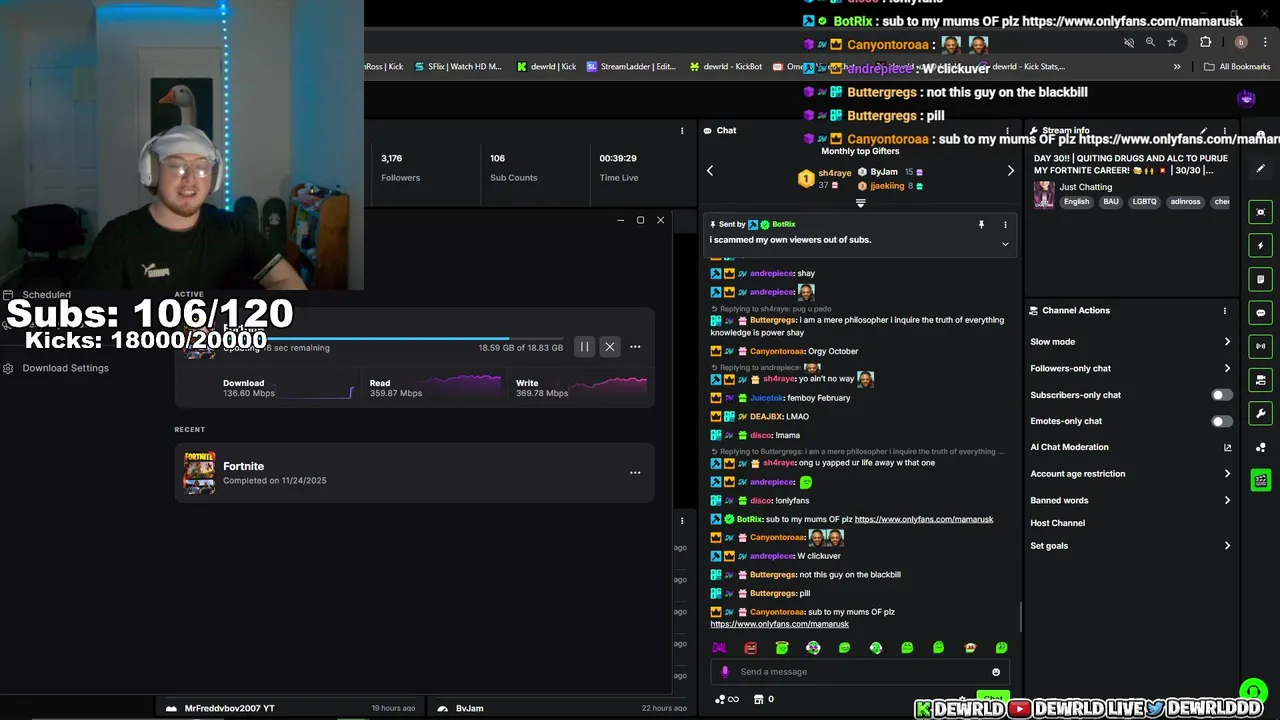The image size is (1280, 720).
Task: Collapse the Monthly top Gifters leaderboard
Action: [x=860, y=203]
